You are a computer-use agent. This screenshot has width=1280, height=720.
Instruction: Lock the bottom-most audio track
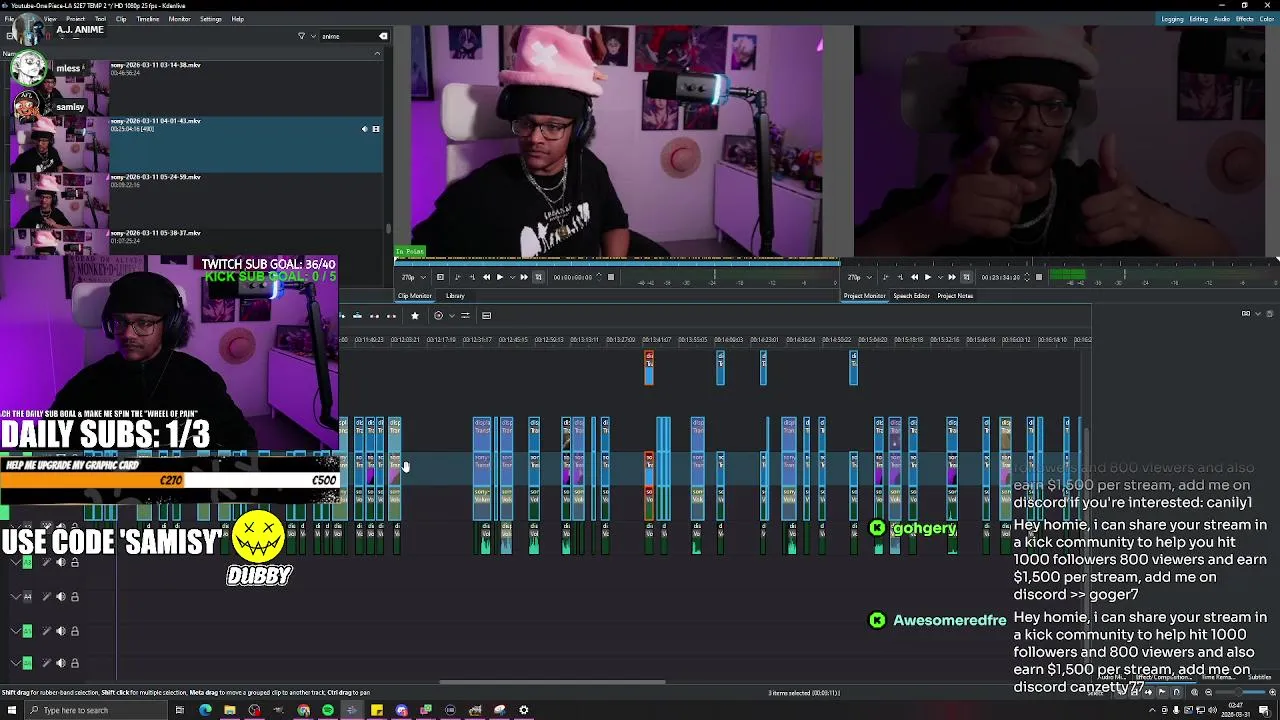[74, 663]
